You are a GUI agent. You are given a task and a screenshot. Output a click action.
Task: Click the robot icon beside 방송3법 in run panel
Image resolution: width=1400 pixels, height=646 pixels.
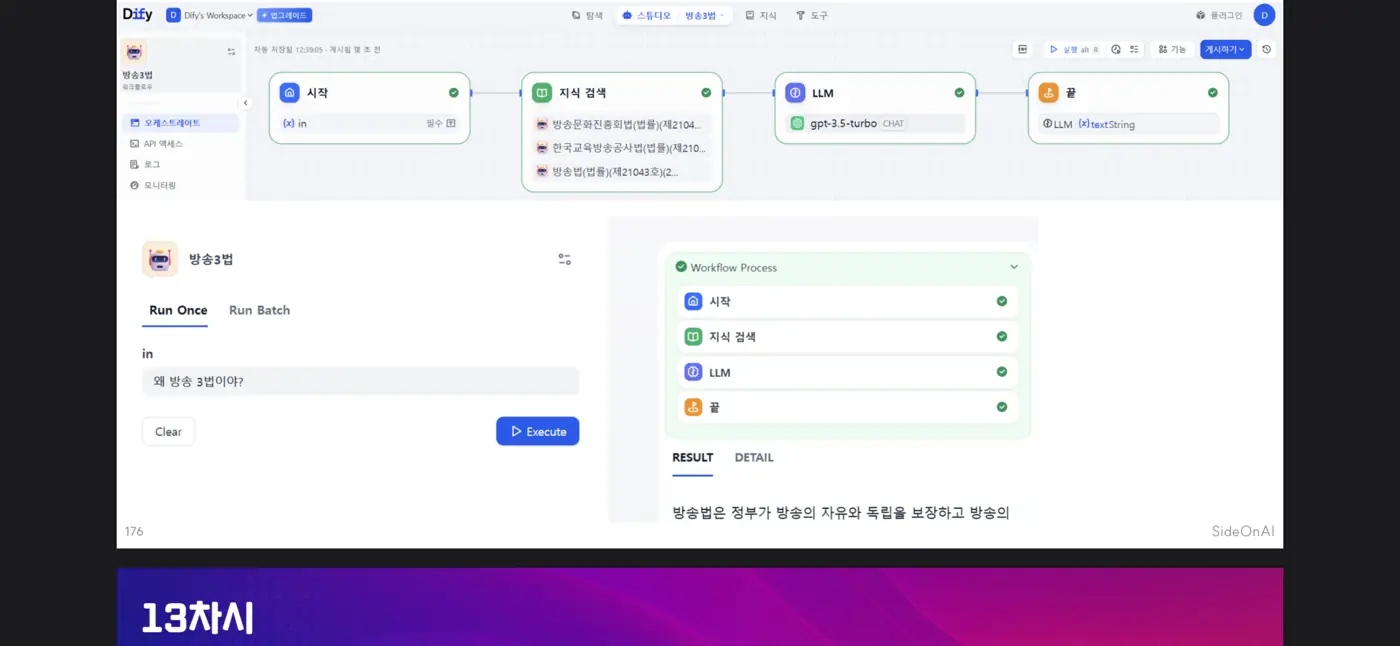coord(160,259)
